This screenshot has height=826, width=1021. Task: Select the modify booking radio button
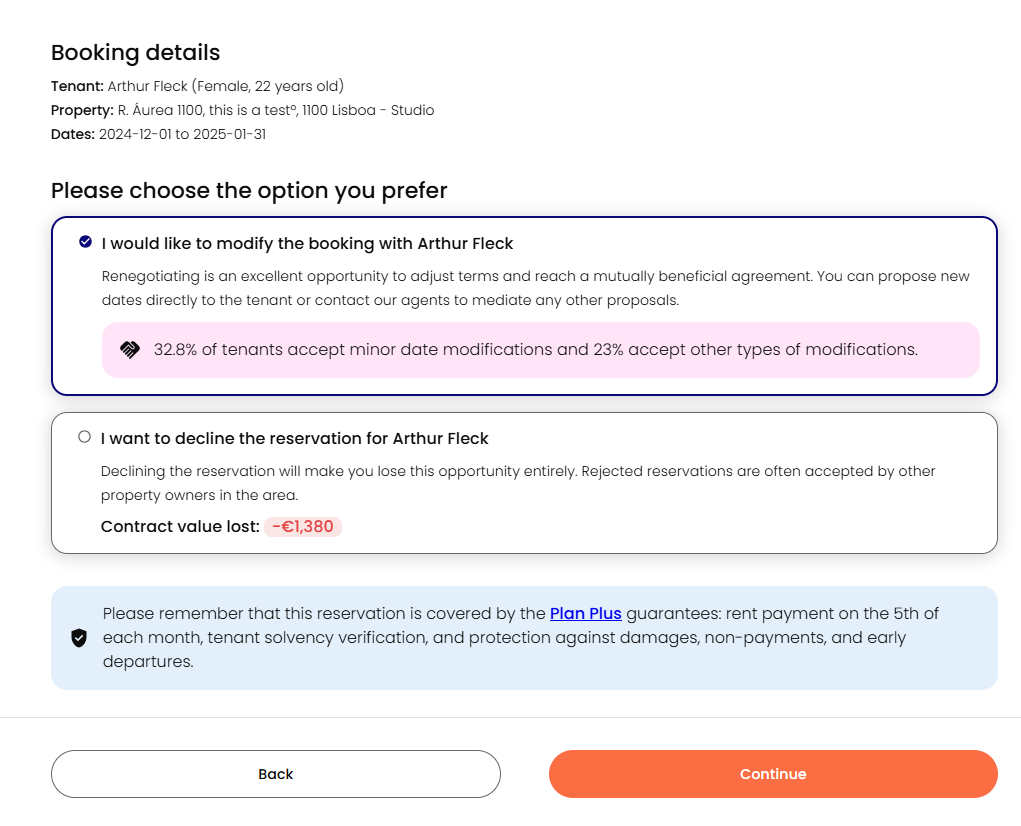coord(86,242)
